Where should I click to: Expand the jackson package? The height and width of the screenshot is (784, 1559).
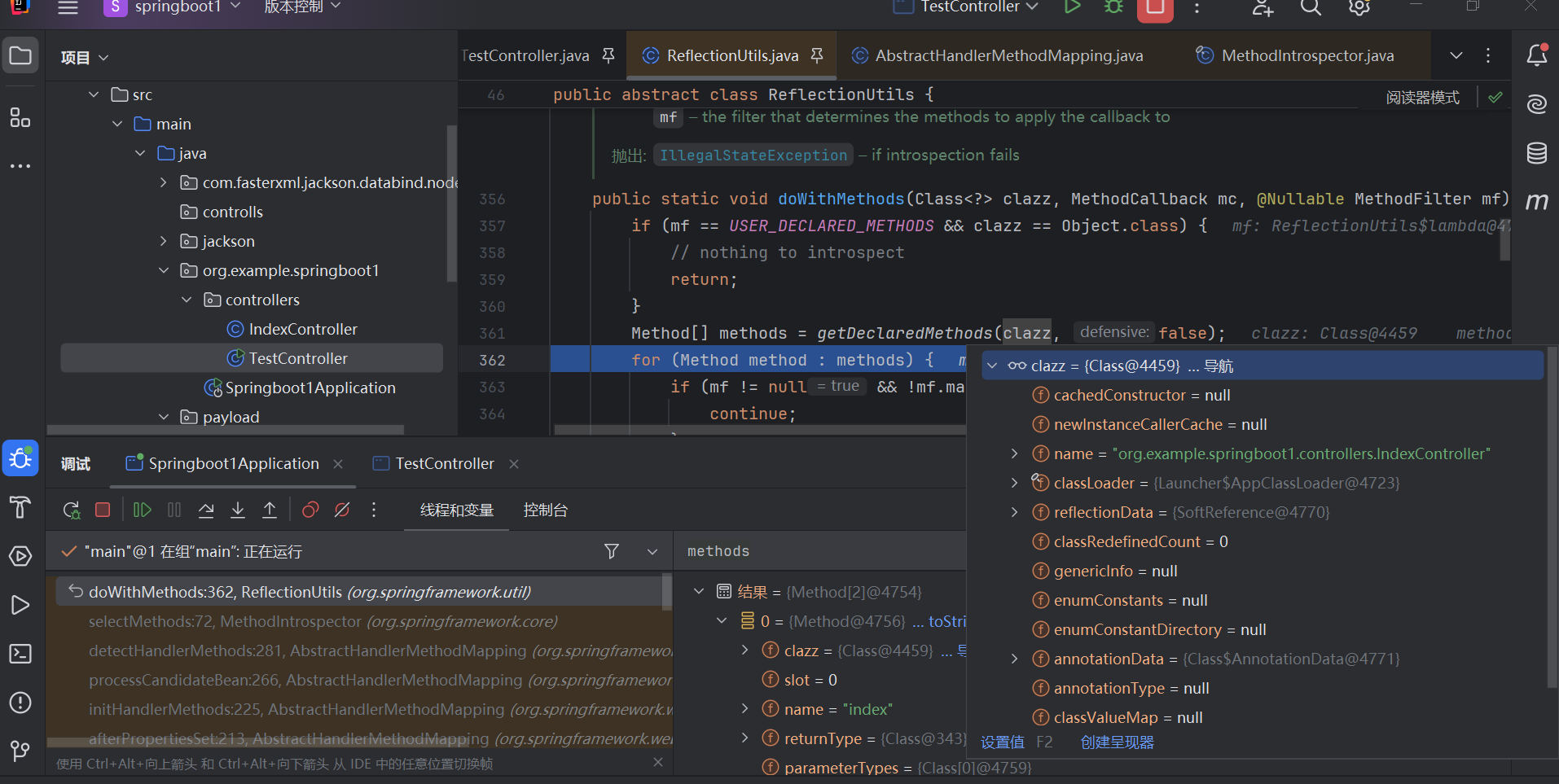(164, 241)
